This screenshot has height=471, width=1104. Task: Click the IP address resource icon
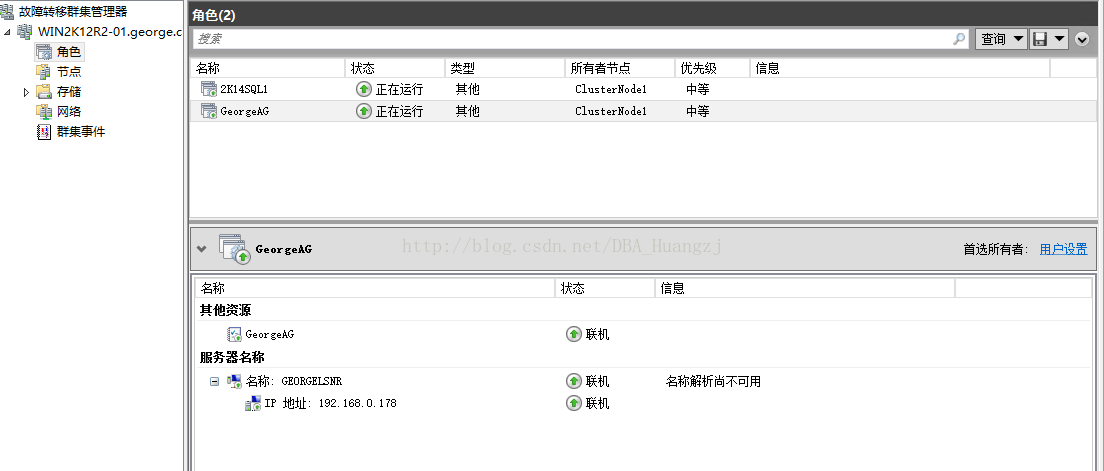pos(253,403)
